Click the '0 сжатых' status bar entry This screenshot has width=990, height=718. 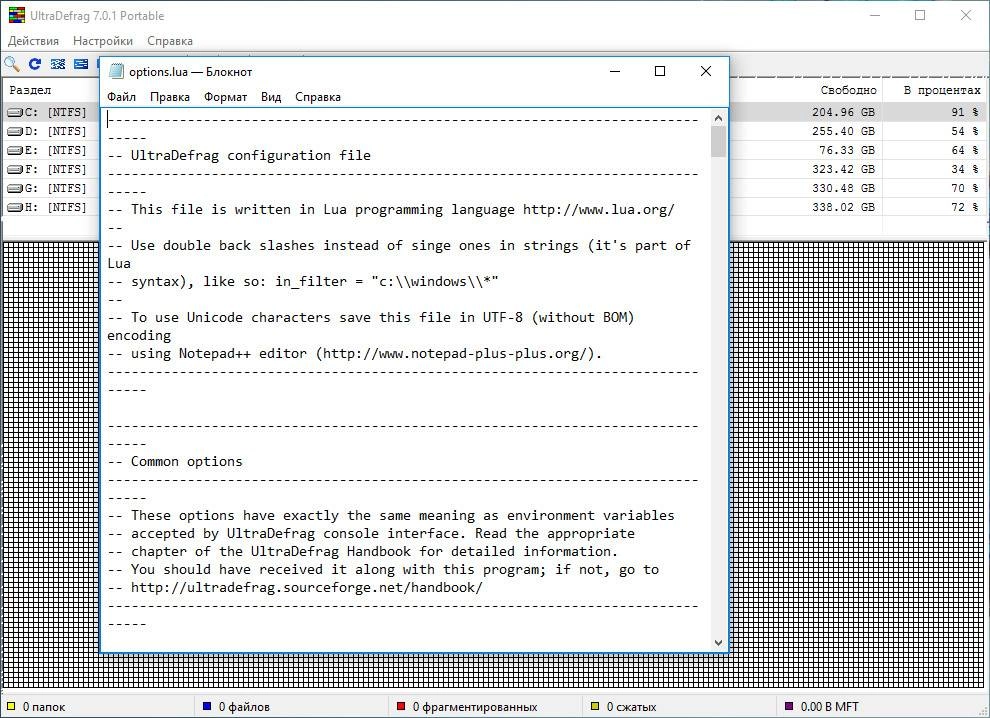[631, 707]
